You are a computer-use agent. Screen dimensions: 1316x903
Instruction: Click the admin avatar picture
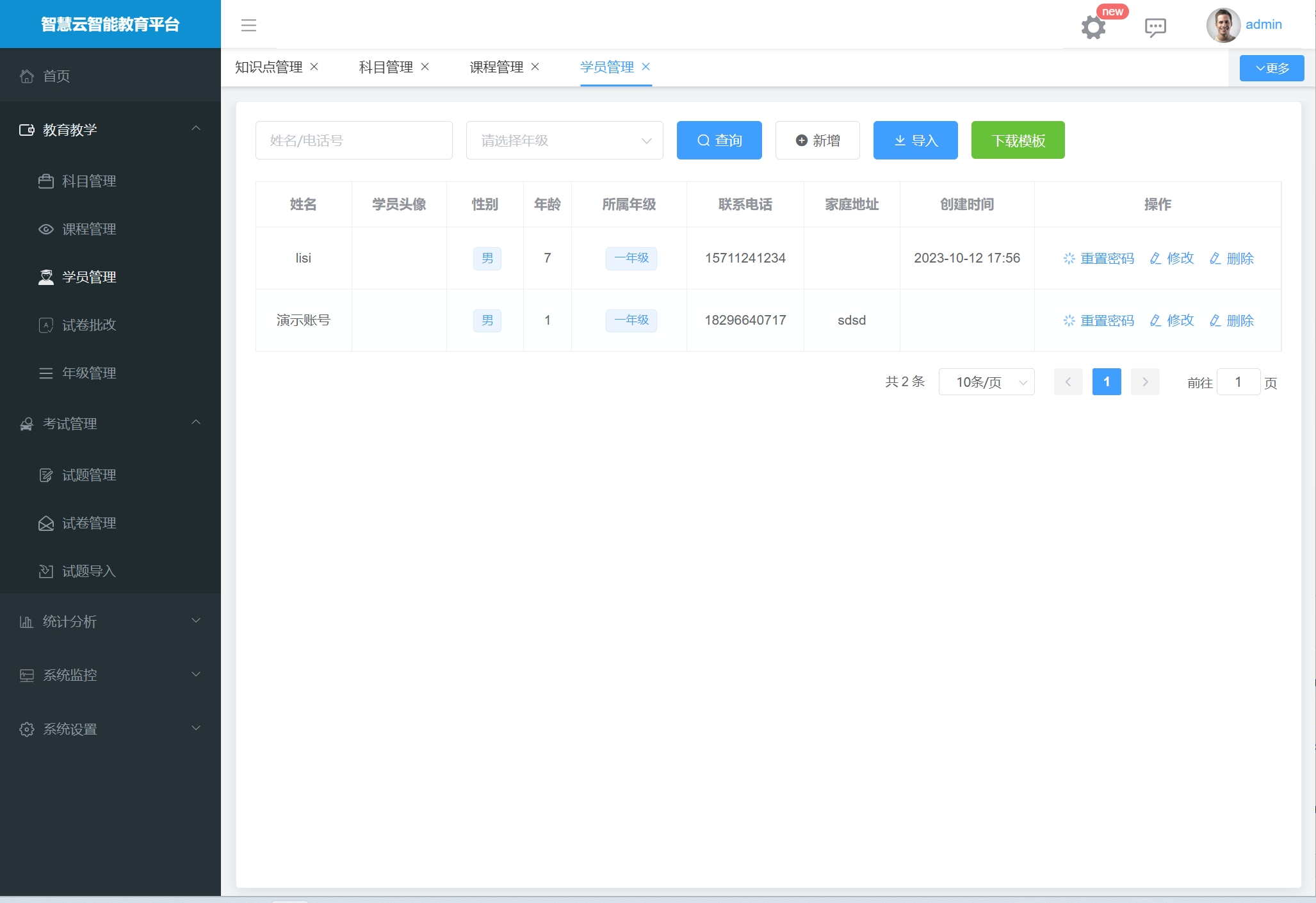pyautogui.click(x=1223, y=25)
